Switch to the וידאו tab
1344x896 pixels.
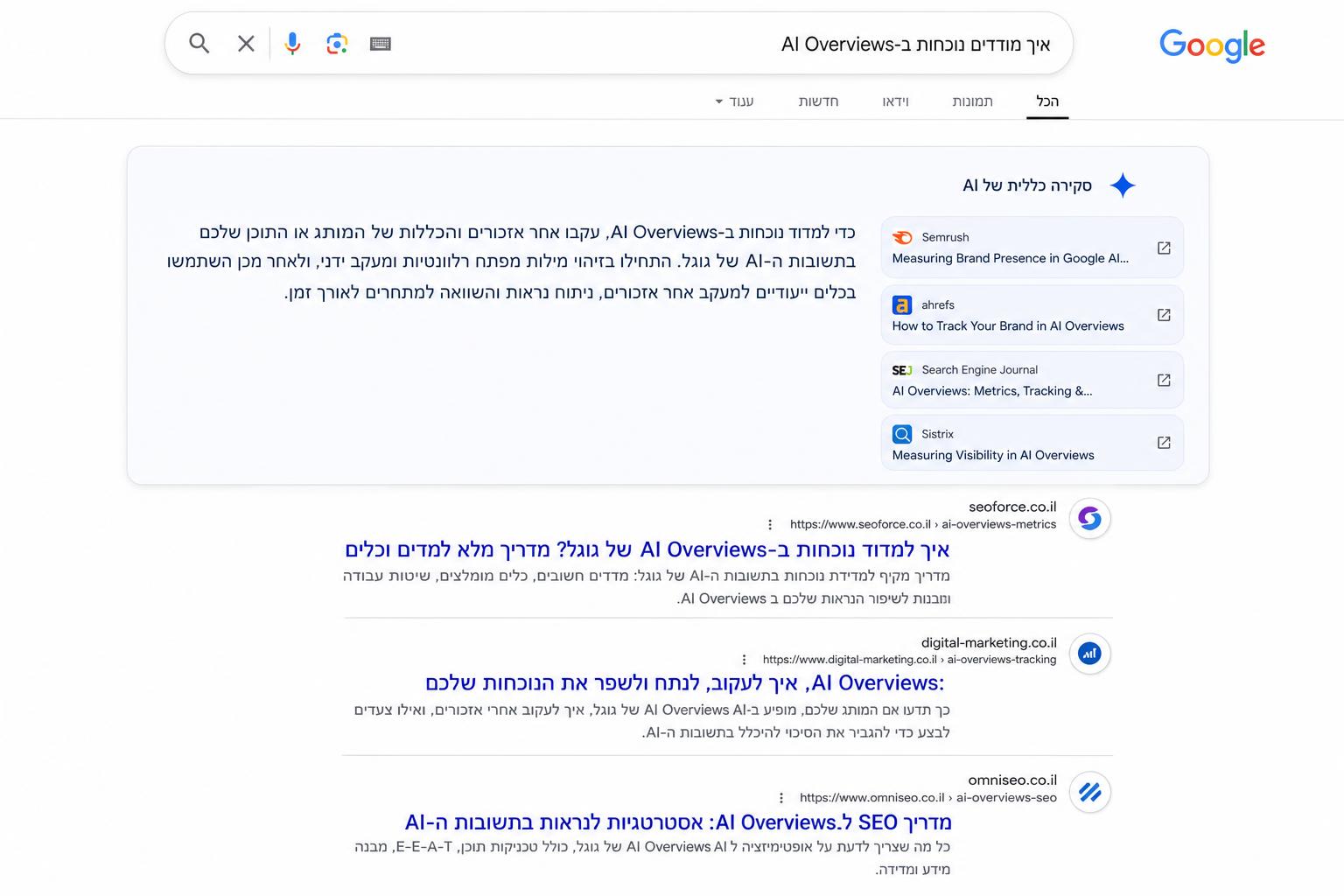(x=895, y=101)
